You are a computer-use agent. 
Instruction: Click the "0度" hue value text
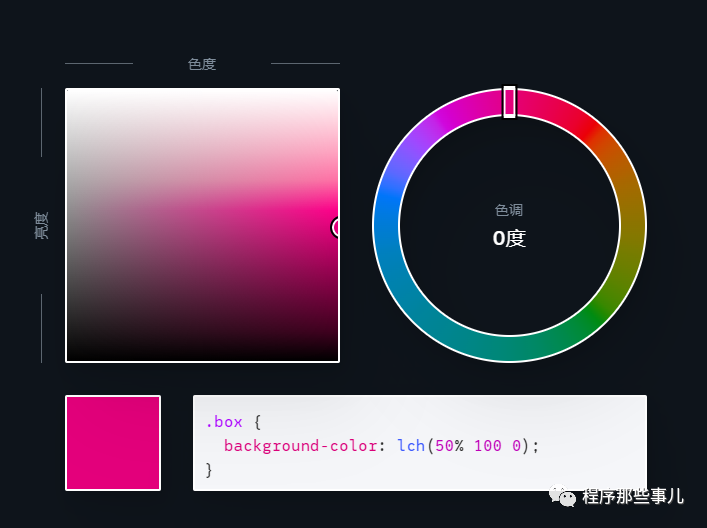click(509, 238)
